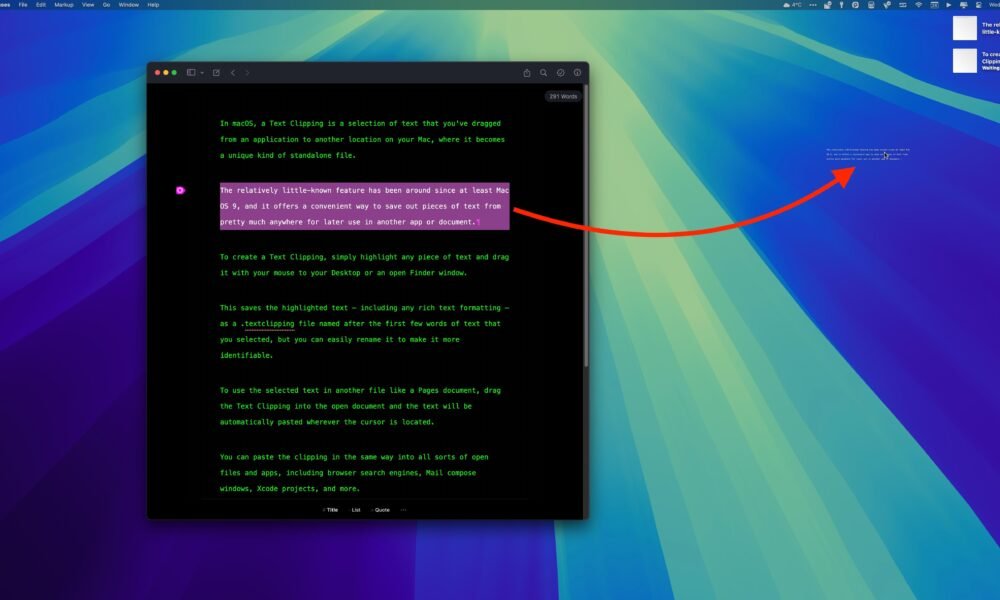Show the info inspector icon
The image size is (1000, 600).
tap(577, 73)
